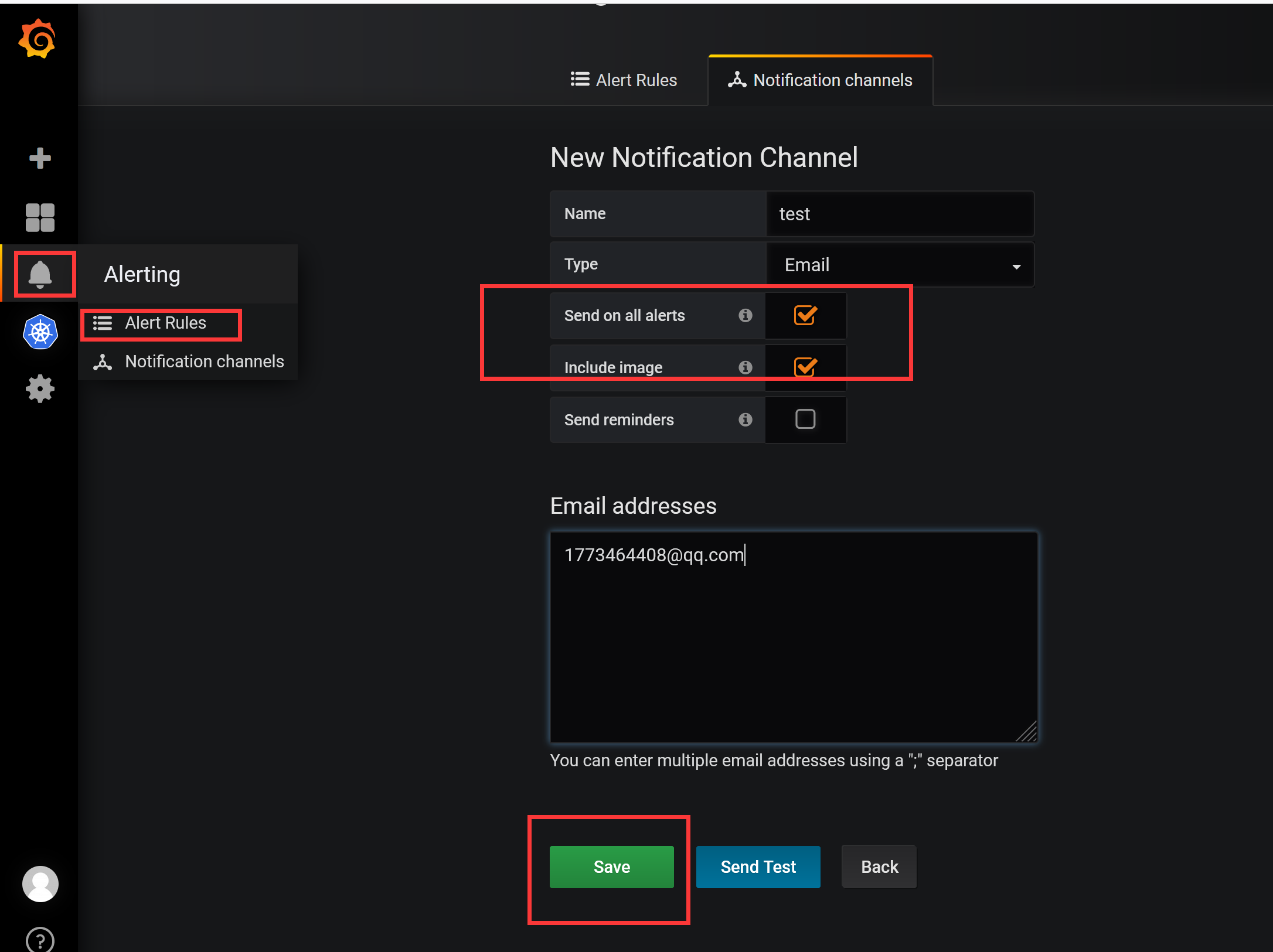The width and height of the screenshot is (1273, 952).
Task: Open the Kubernetes wheel icon in sidebar
Action: (40, 332)
